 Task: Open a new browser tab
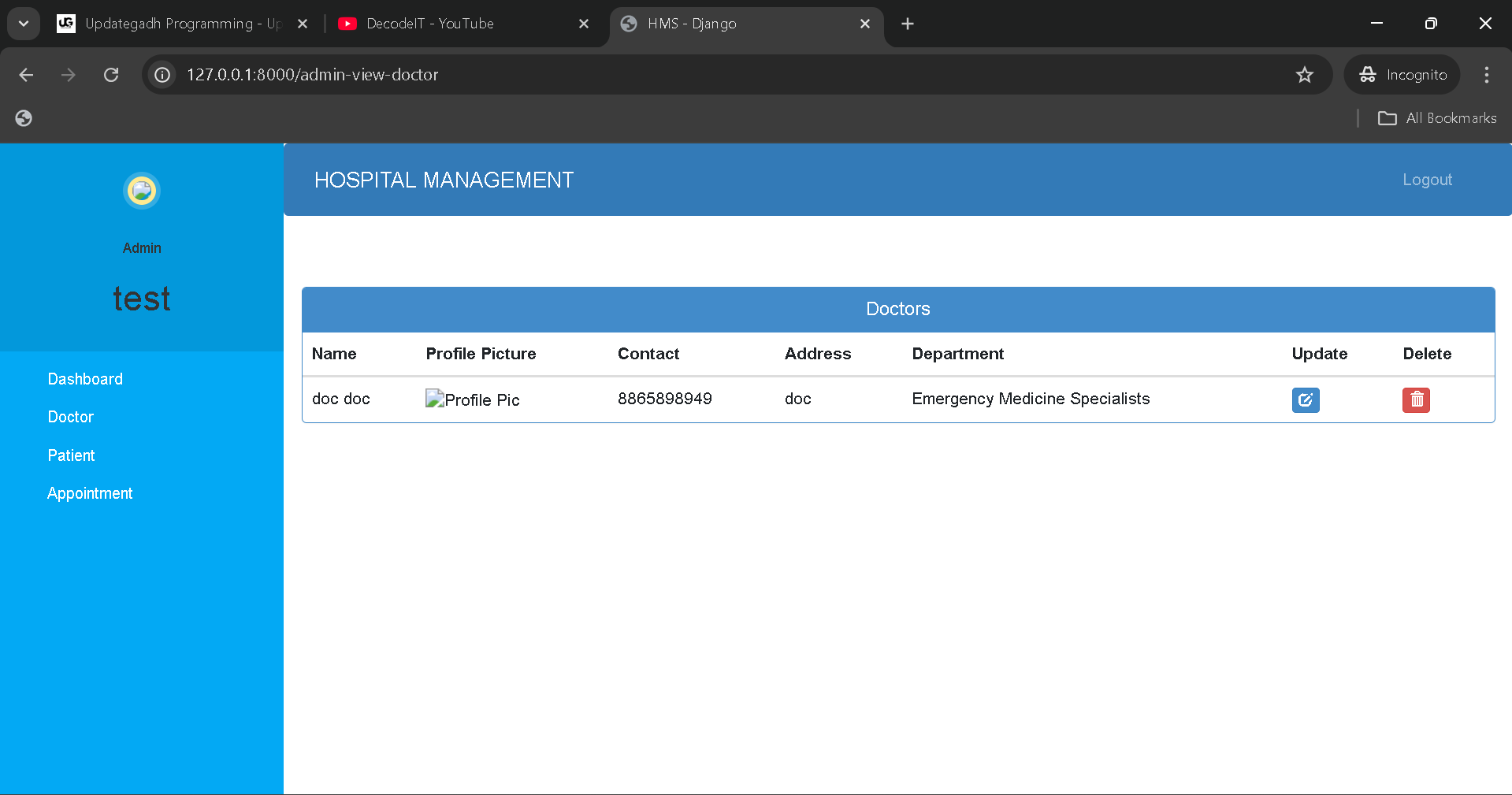click(x=908, y=24)
